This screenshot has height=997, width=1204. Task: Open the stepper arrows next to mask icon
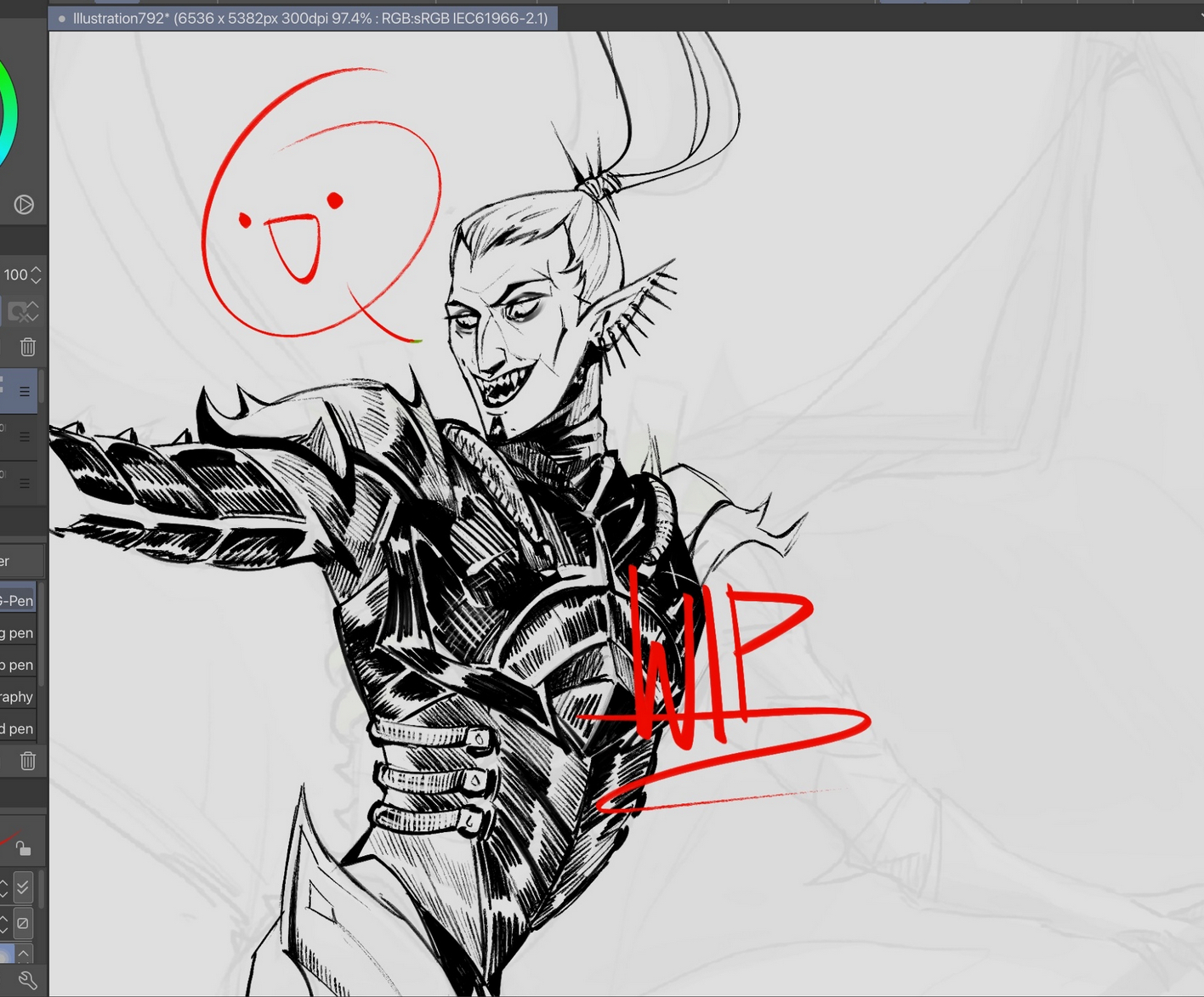(x=34, y=312)
